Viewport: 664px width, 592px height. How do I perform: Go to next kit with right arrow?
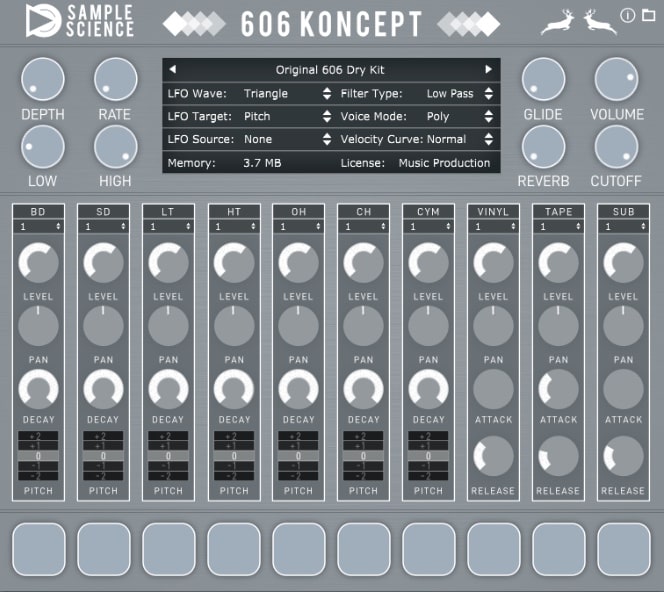[489, 70]
